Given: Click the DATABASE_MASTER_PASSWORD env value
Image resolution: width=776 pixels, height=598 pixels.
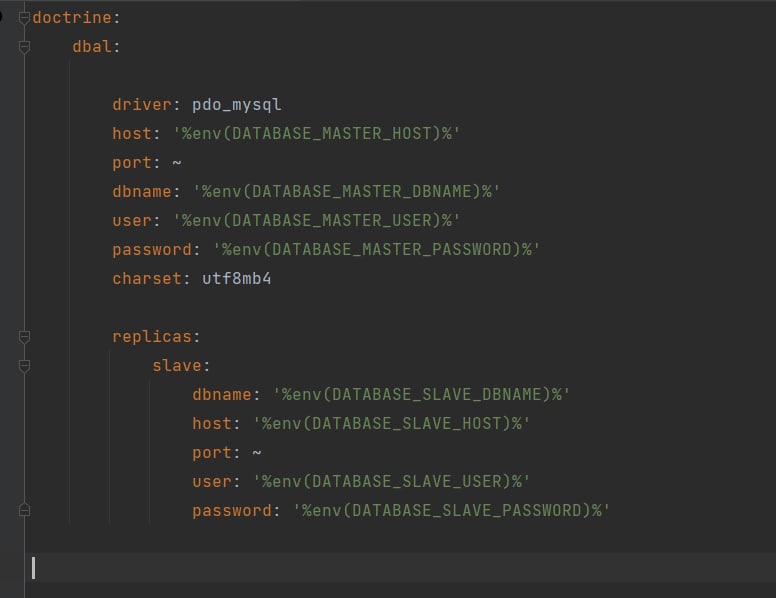Looking at the screenshot, I should click(x=377, y=249).
